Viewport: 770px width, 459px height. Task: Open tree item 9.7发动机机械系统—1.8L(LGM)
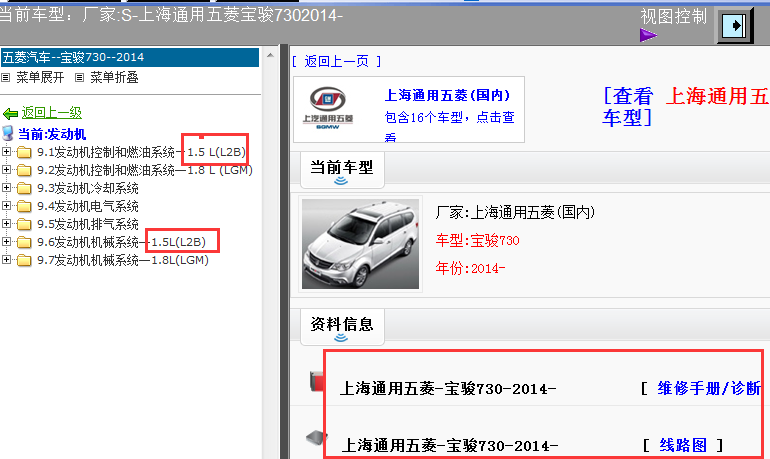pos(123,260)
